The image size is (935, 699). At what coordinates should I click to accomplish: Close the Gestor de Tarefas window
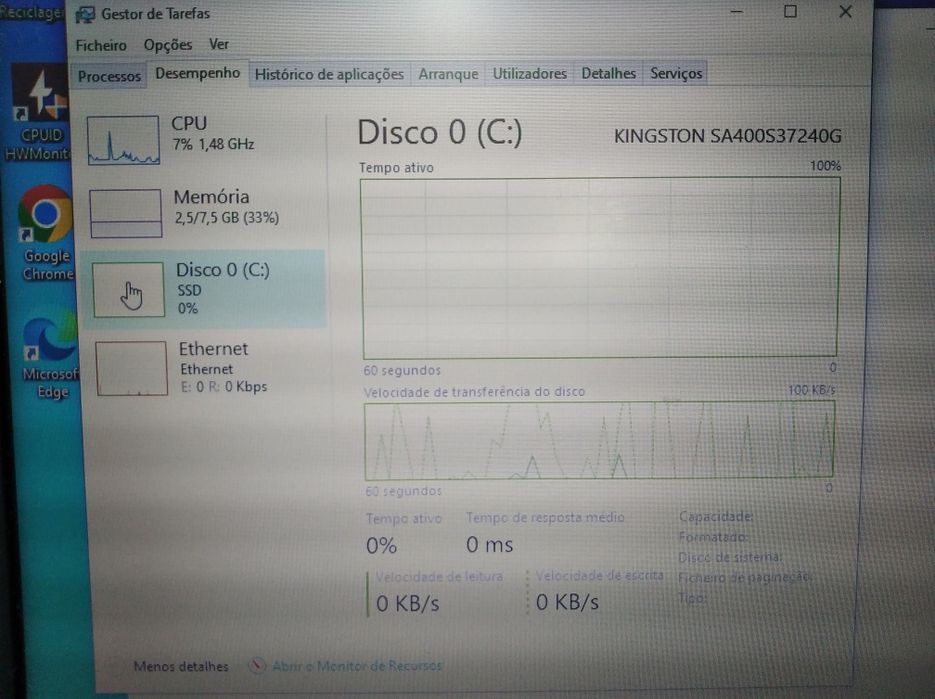[x=845, y=11]
